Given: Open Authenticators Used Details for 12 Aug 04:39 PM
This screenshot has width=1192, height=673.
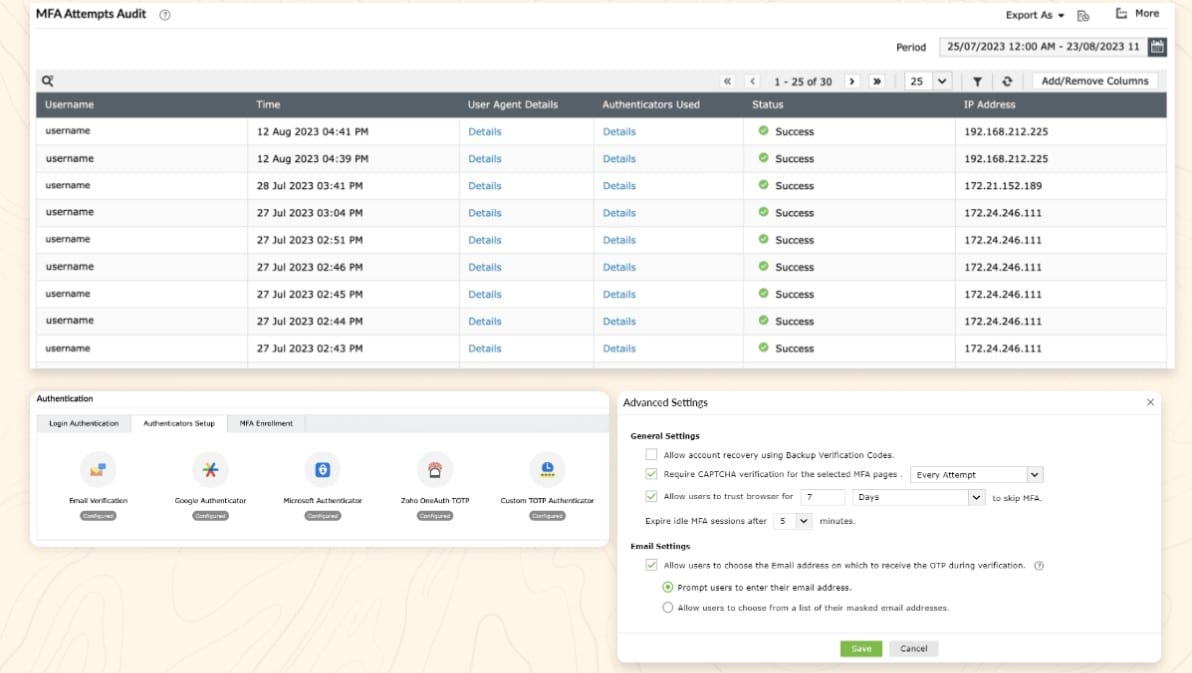Looking at the screenshot, I should pyautogui.click(x=619, y=159).
